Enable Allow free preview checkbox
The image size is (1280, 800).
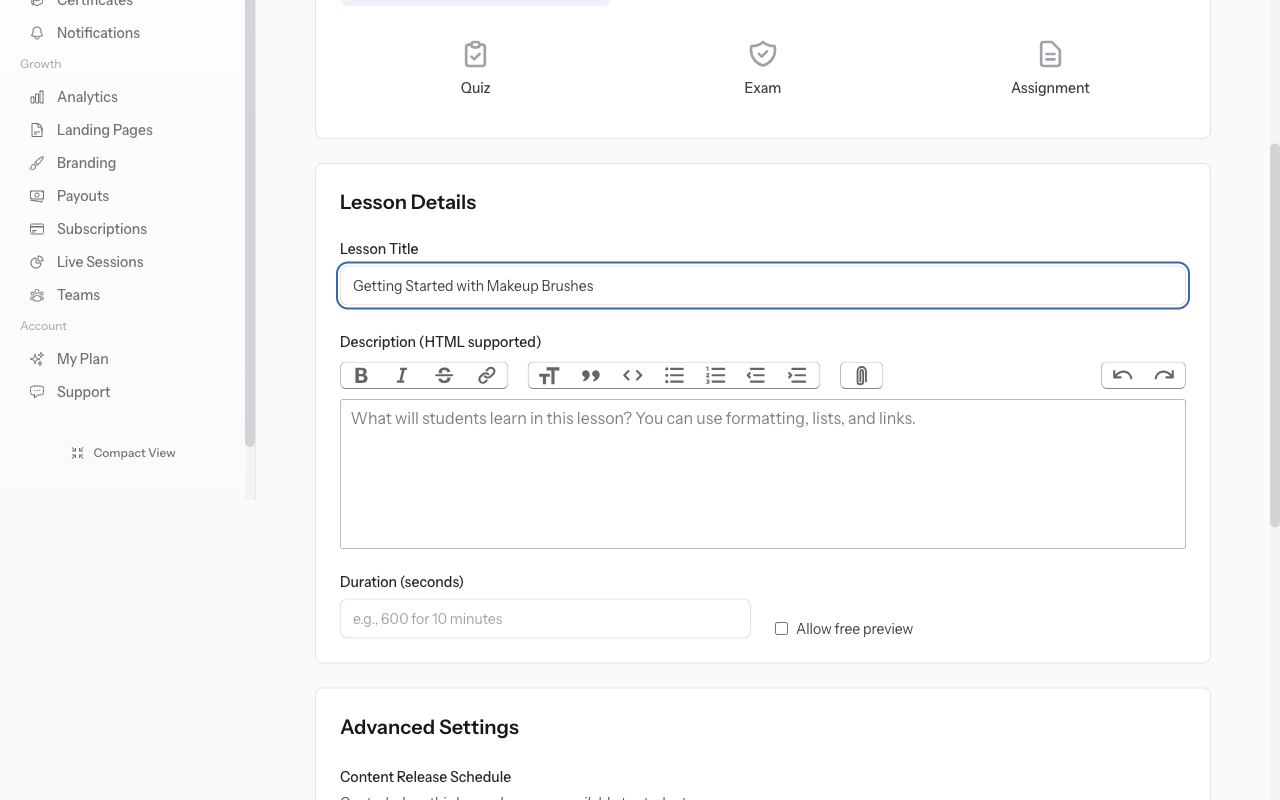coord(781,629)
